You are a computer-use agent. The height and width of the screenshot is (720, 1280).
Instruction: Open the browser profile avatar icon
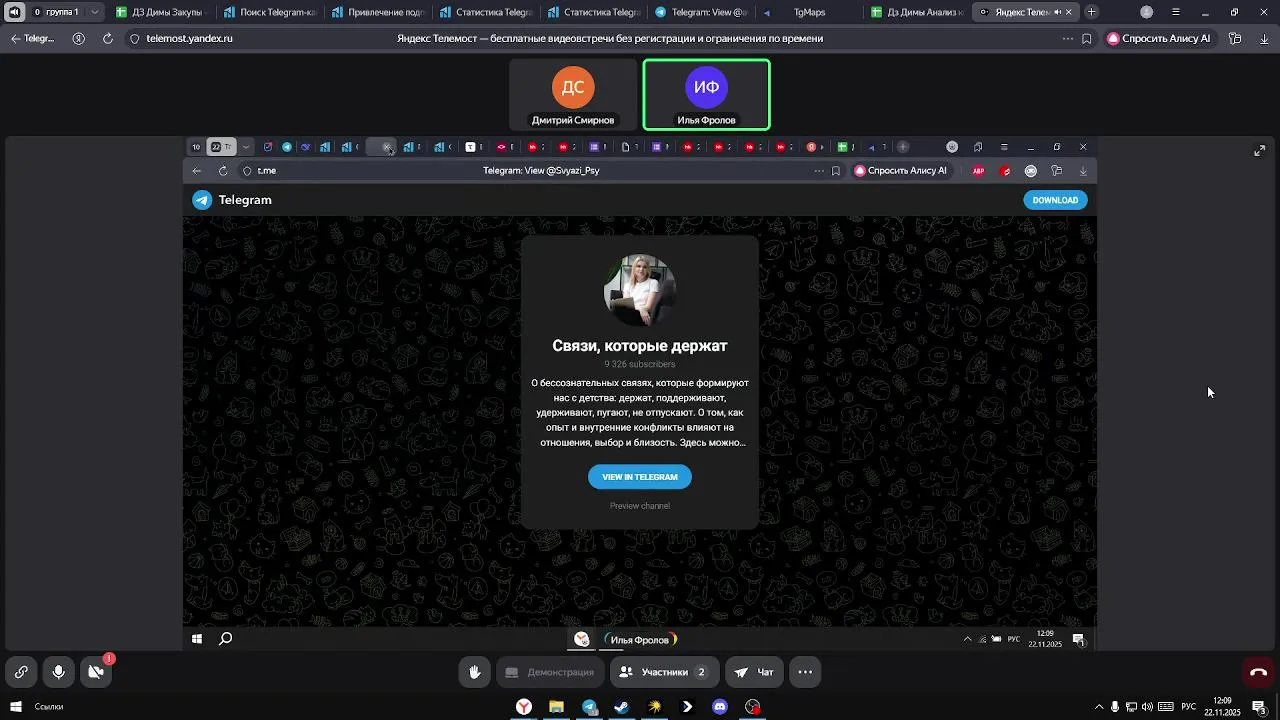(x=1147, y=12)
